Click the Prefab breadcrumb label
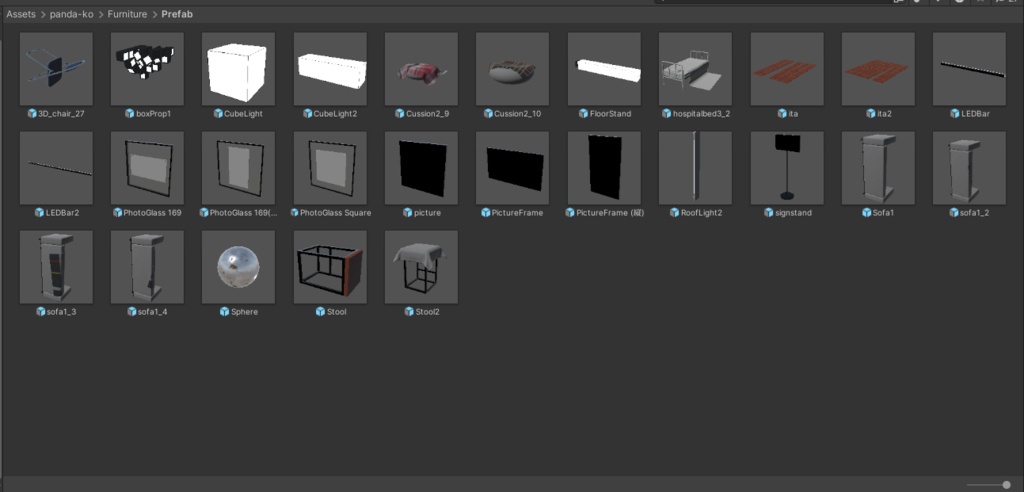 (177, 14)
